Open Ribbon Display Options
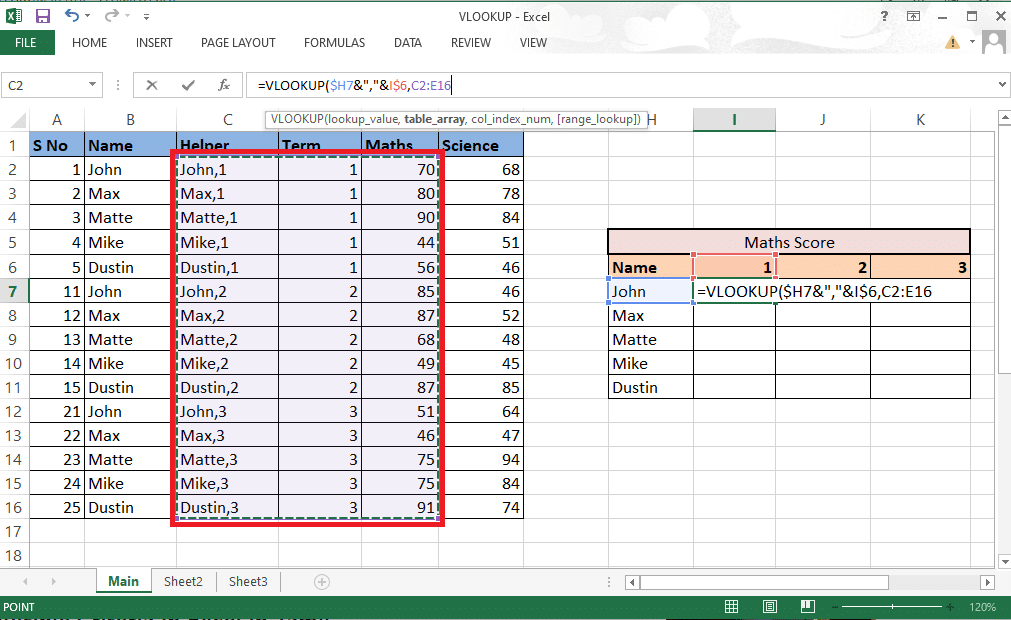This screenshot has height=620, width=1011. [x=913, y=16]
